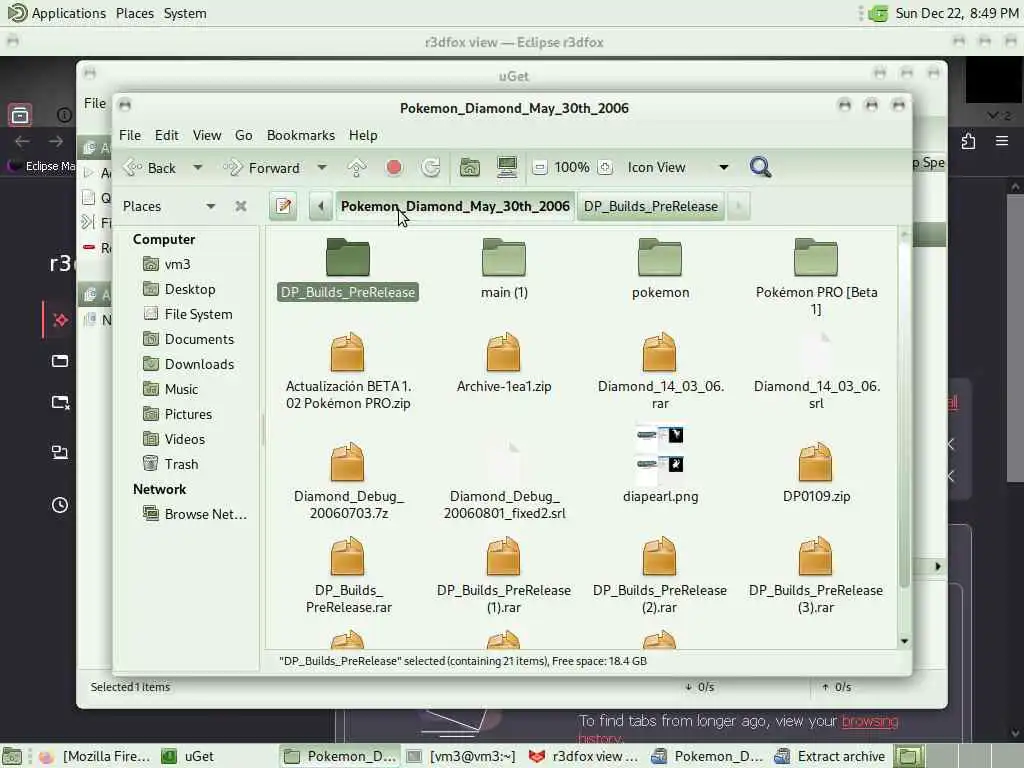Select Actualización BETA 1.02 Pokémon PRO.zip
This screenshot has width=1024, height=768.
pyautogui.click(x=347, y=371)
